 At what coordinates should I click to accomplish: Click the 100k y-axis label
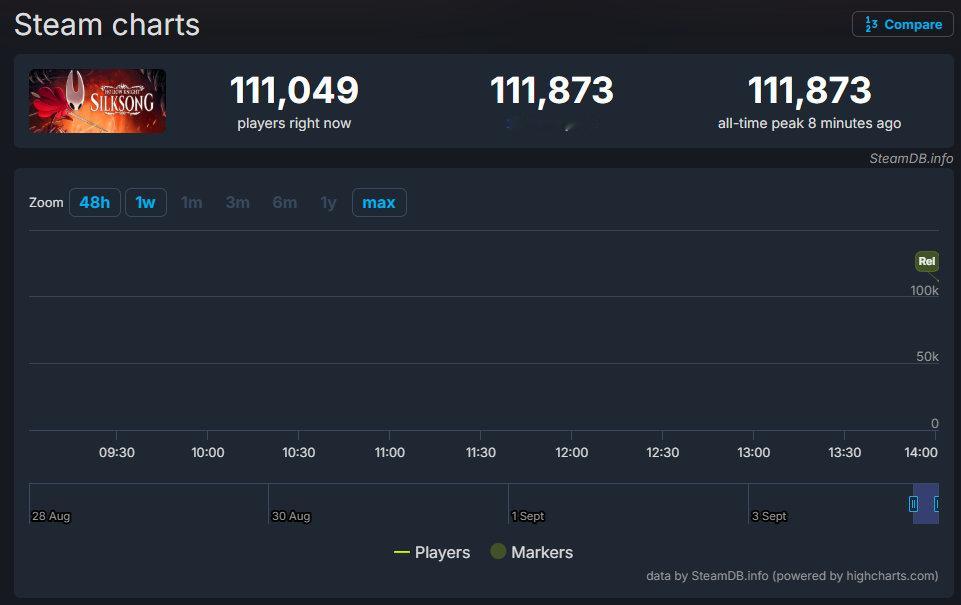924,291
